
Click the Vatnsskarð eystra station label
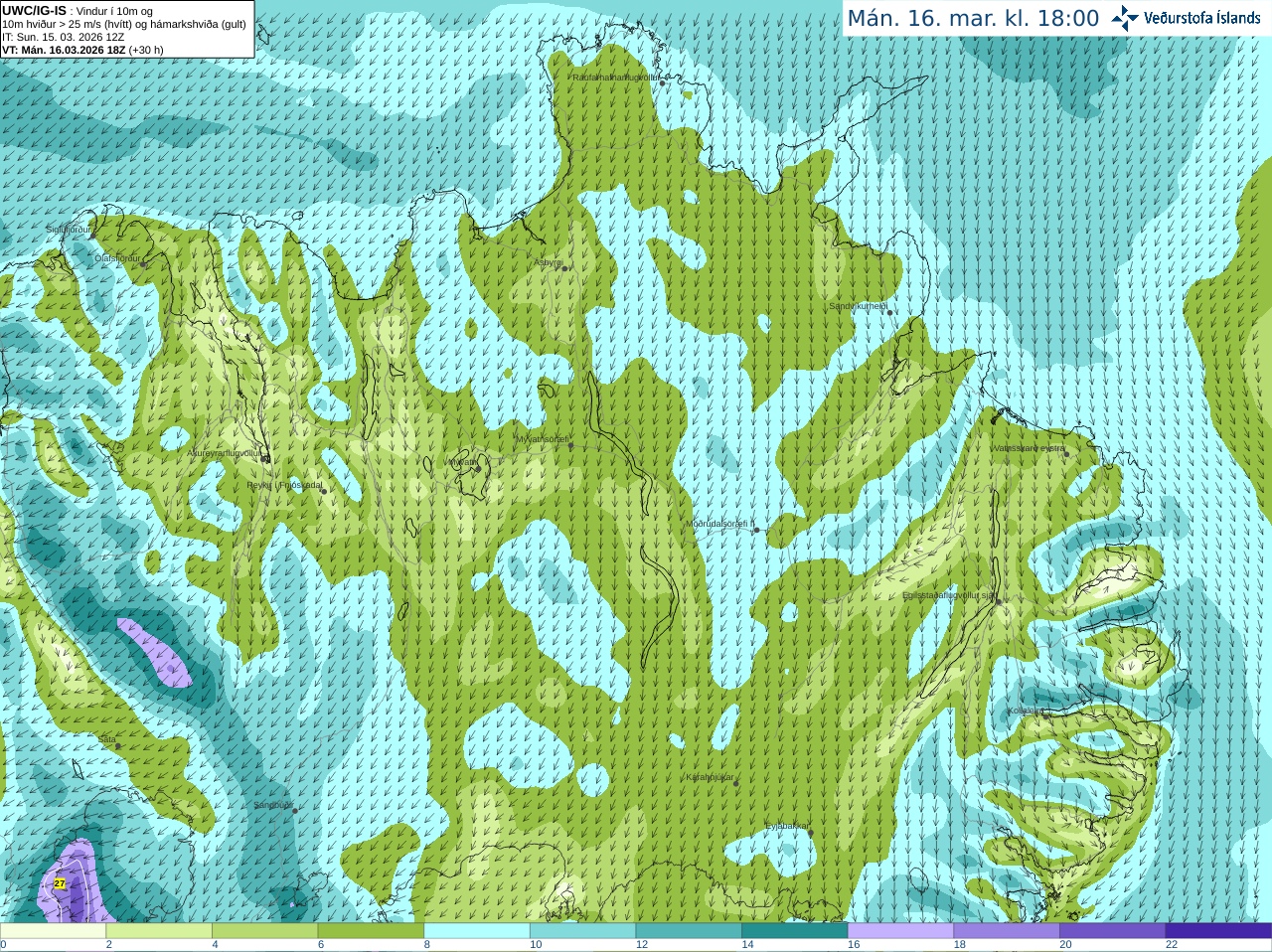click(1029, 448)
